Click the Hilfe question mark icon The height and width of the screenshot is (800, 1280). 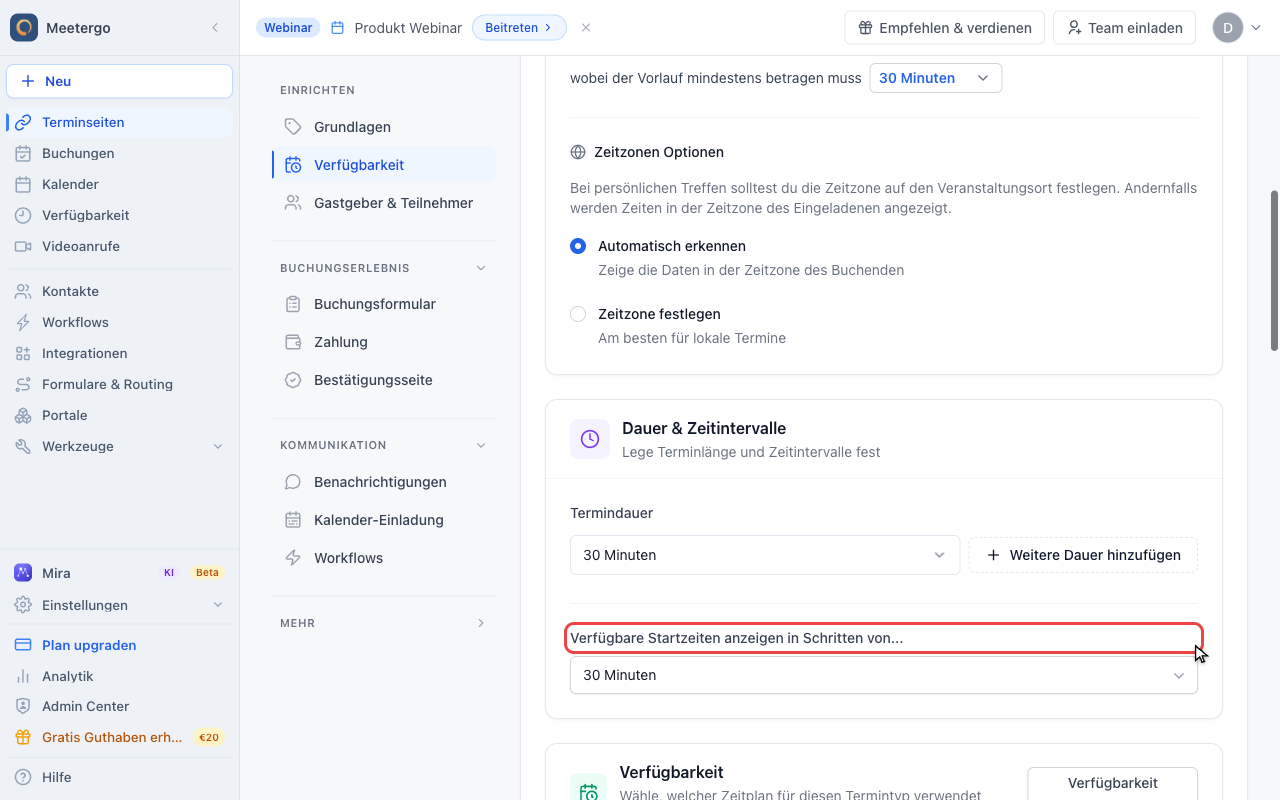[x=23, y=777]
